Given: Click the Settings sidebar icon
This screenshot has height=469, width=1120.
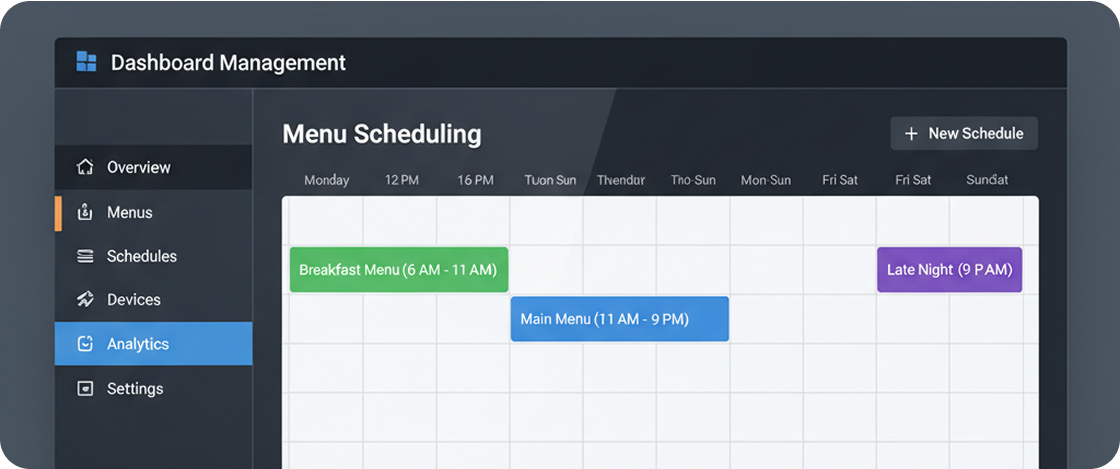Looking at the screenshot, I should tap(85, 388).
